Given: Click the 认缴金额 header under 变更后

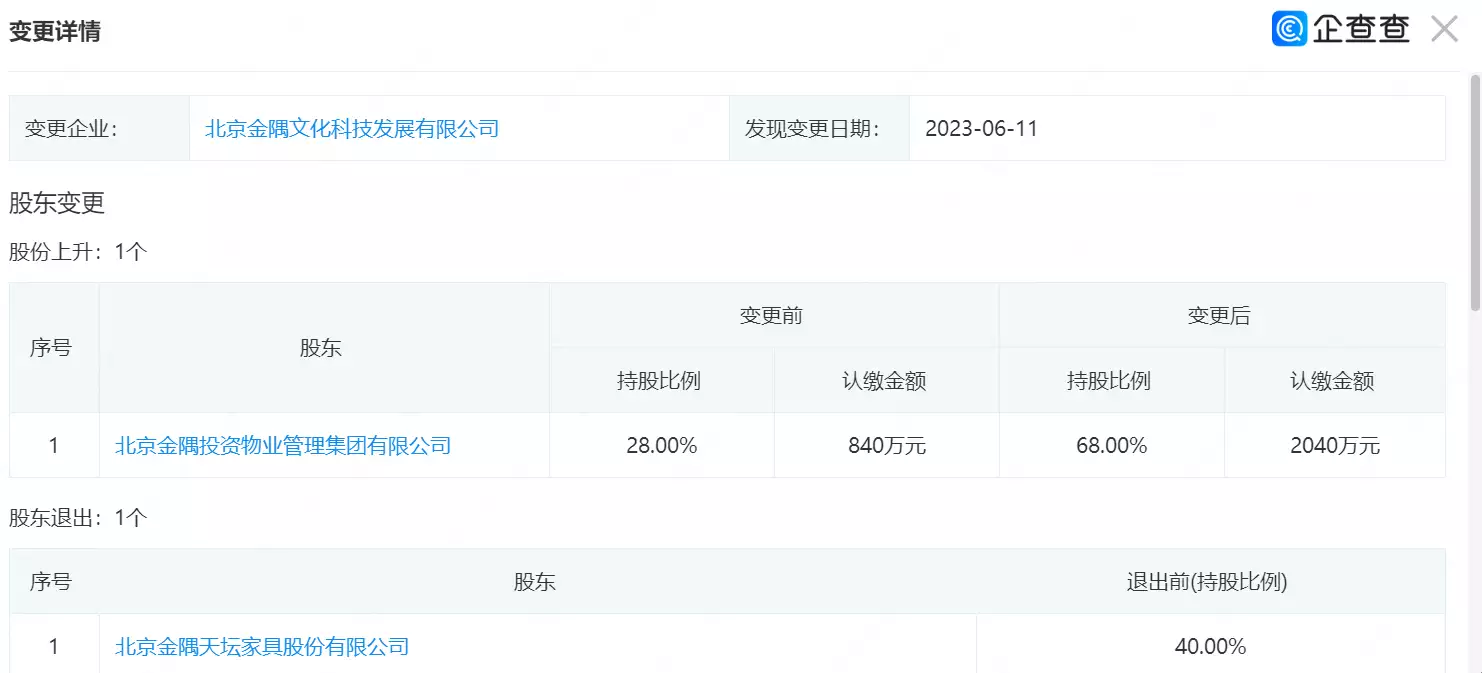Looking at the screenshot, I should 1335,381.
